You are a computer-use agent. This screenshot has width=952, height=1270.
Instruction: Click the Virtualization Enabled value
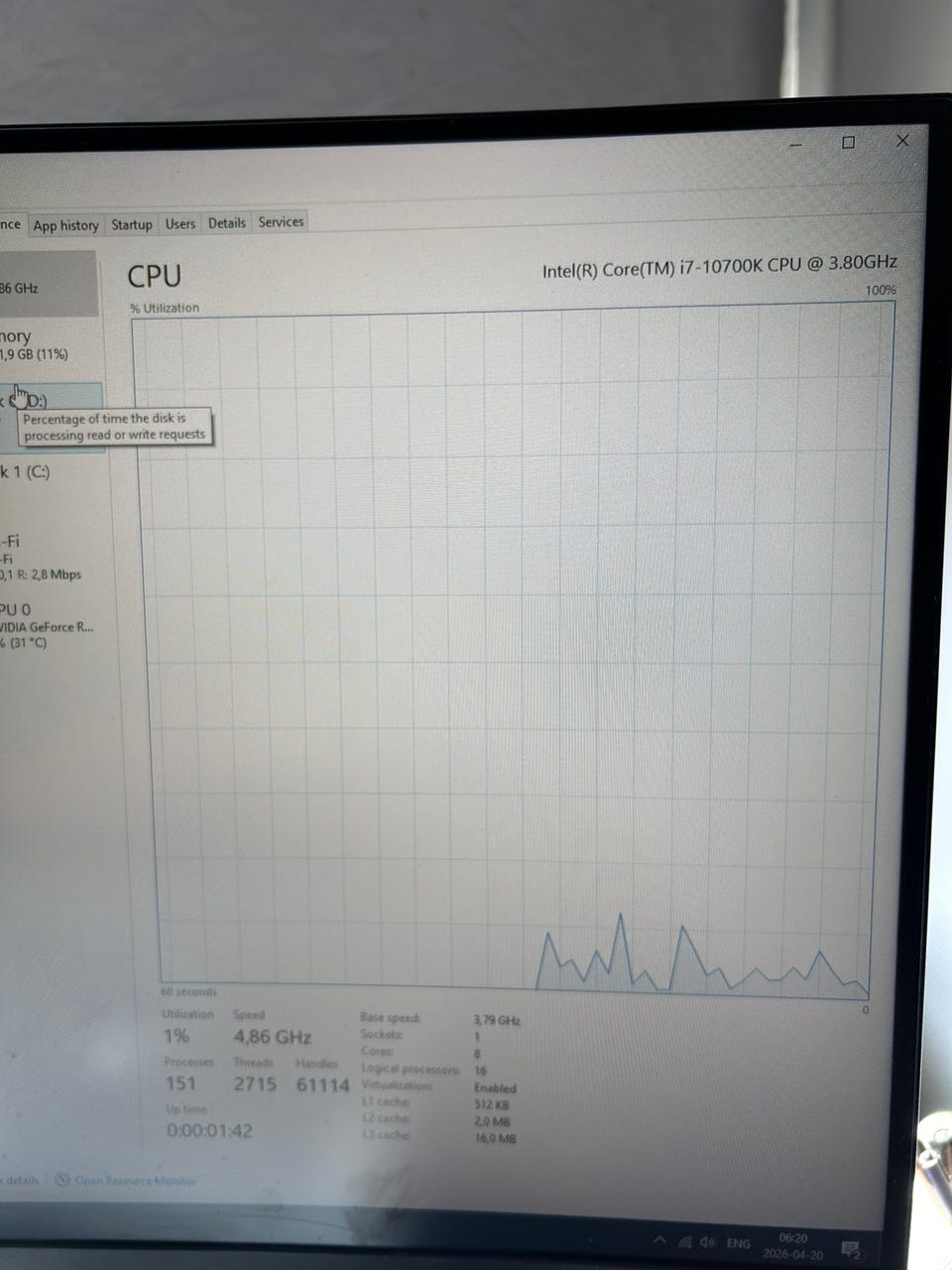[x=495, y=1087]
